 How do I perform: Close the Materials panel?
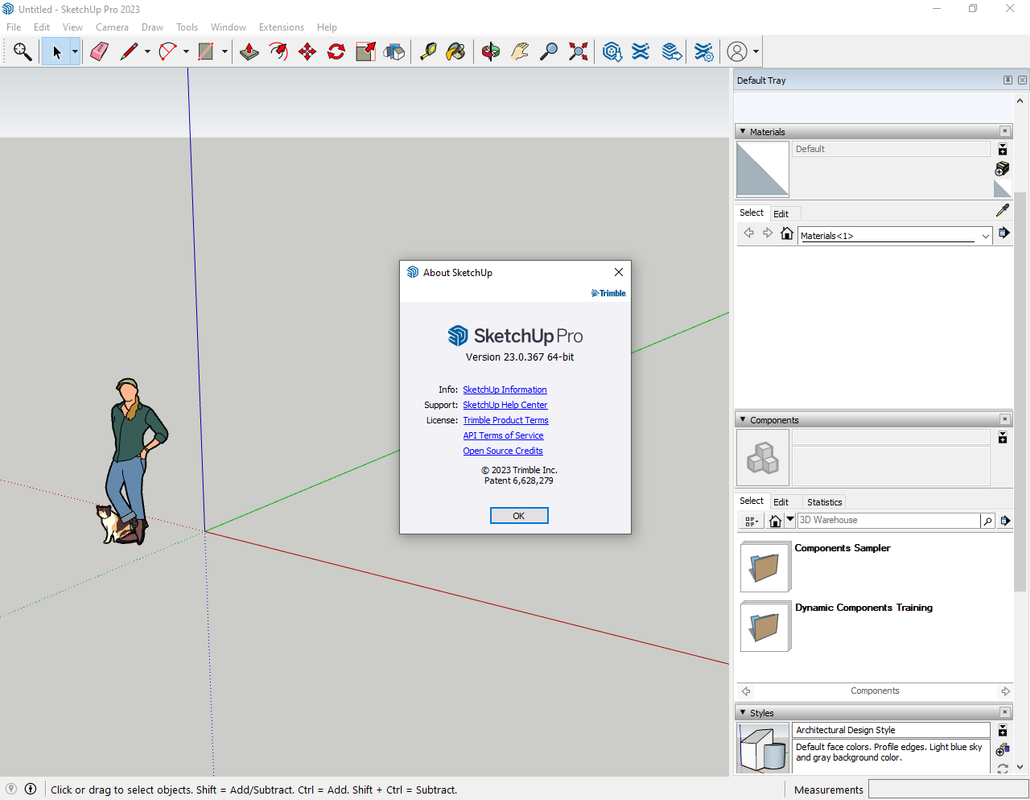1004,131
